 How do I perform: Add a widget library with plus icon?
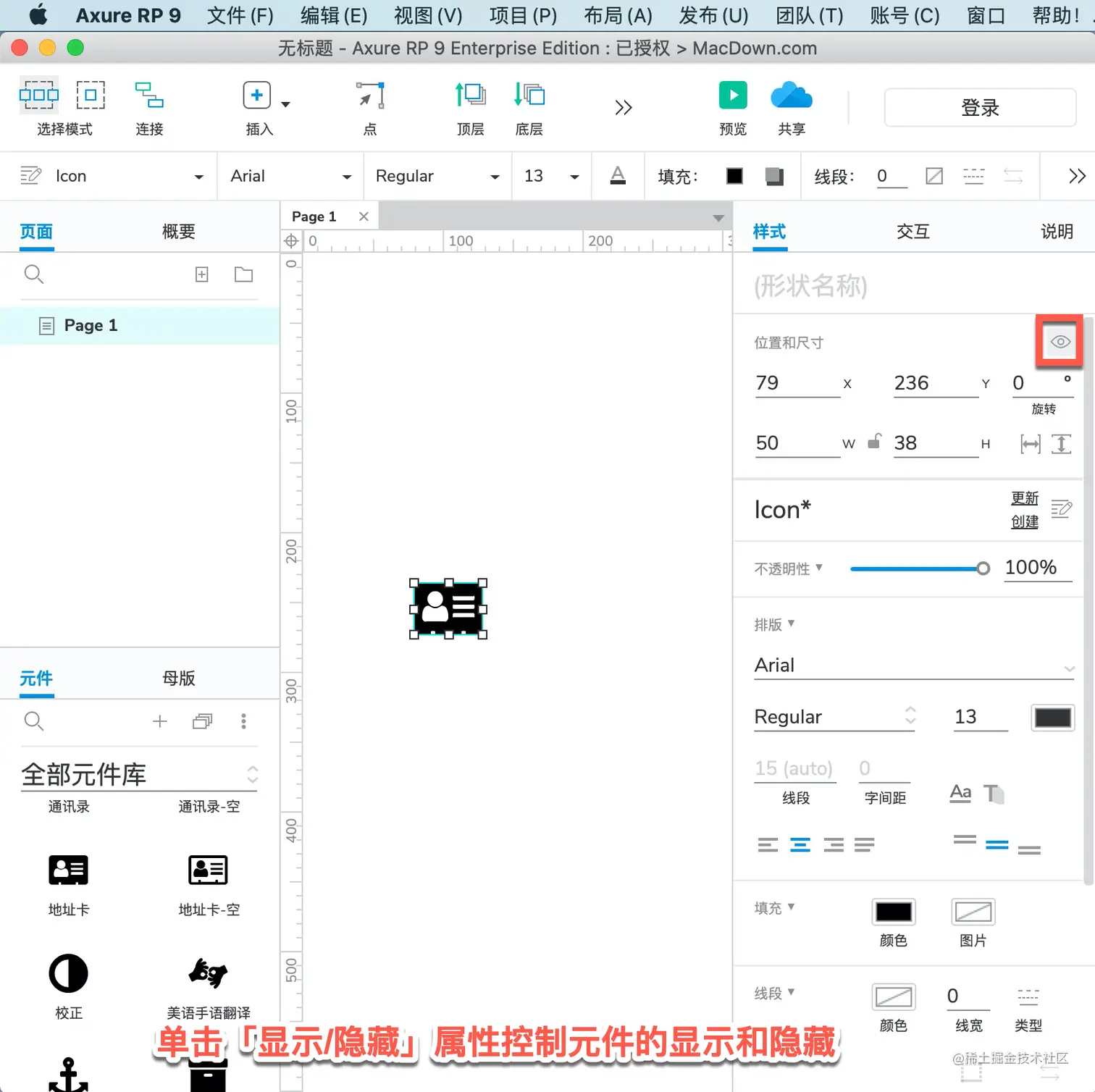coord(160,721)
